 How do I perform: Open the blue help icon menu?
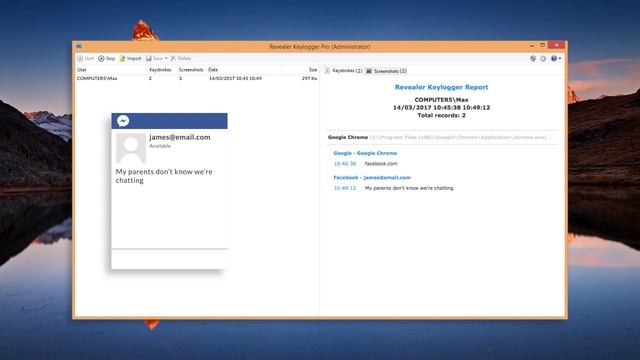tap(556, 59)
